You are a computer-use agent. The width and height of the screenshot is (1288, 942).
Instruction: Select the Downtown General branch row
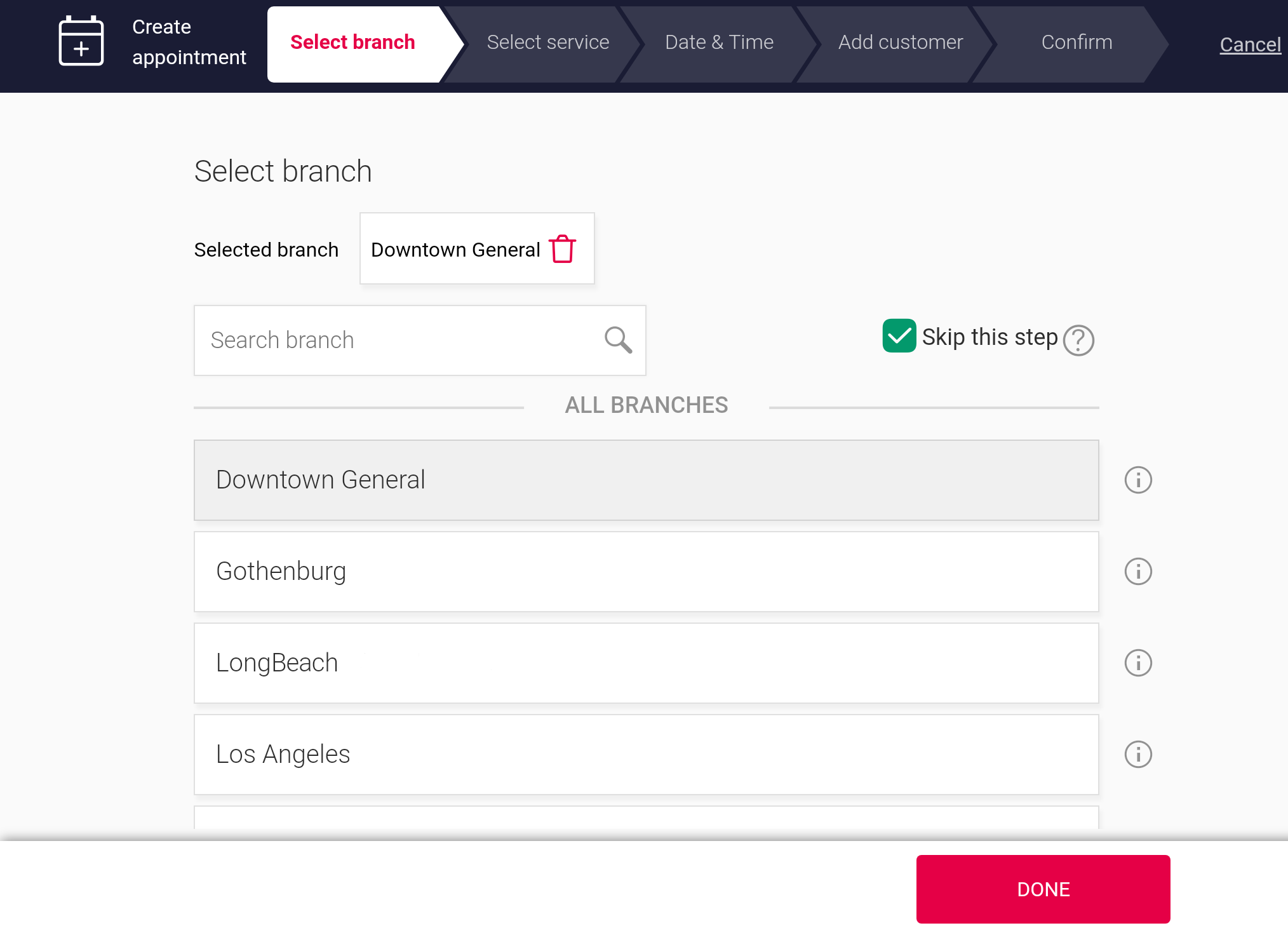tap(646, 480)
